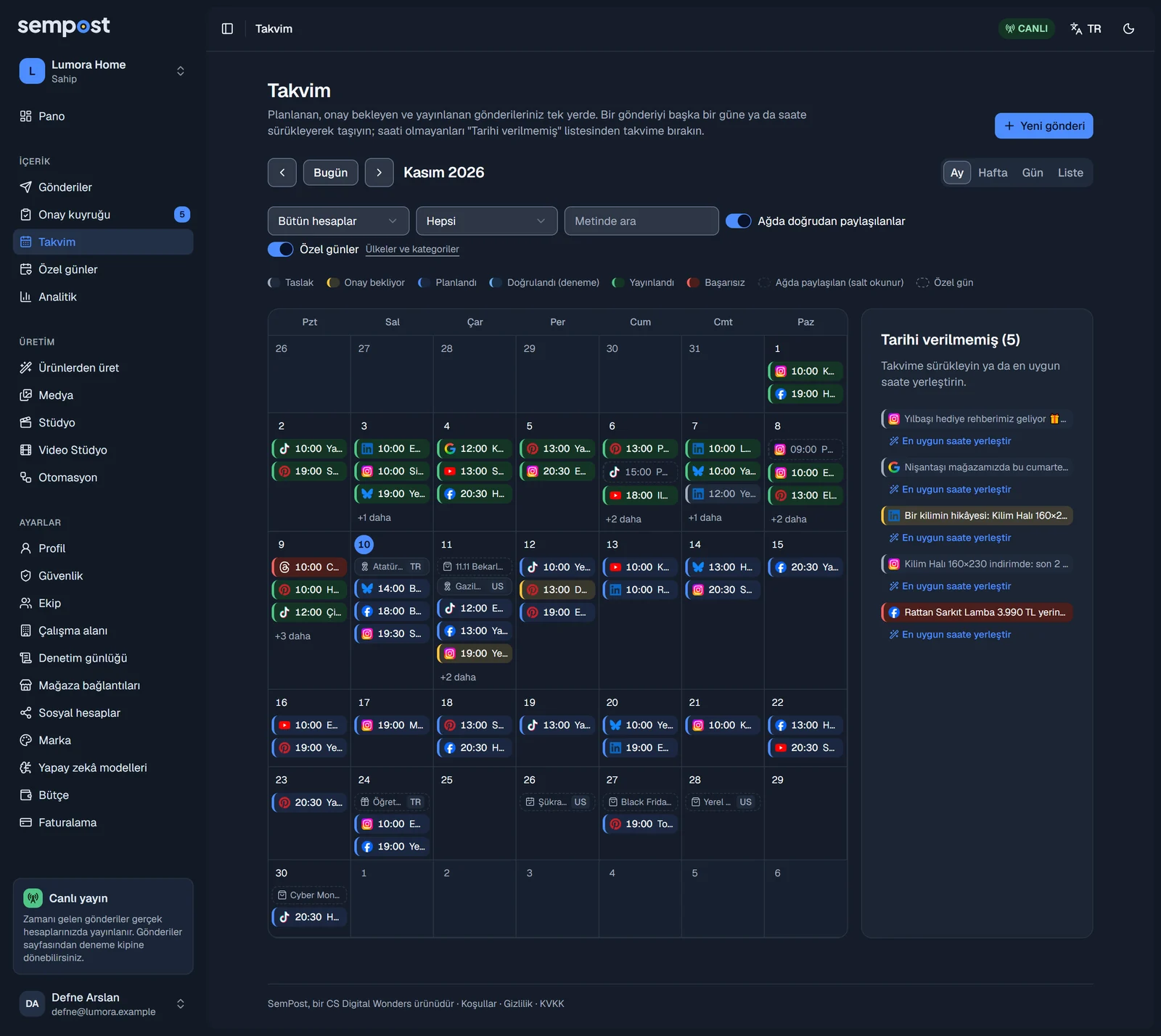This screenshot has height=1036, width=1161.
Task: Expand Defne Arslan account menu
Action: pyautogui.click(x=103, y=1004)
